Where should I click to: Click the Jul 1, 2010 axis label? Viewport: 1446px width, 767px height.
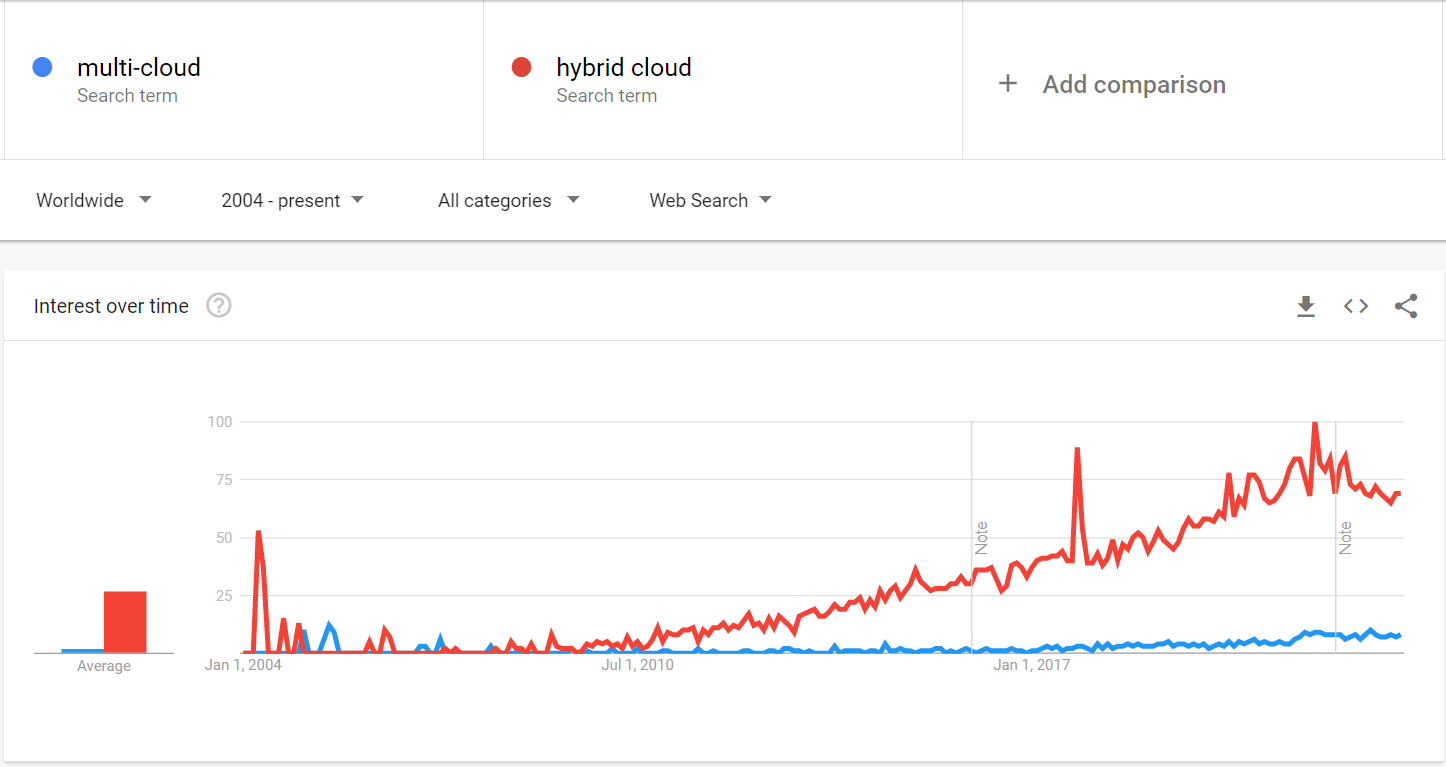pyautogui.click(x=637, y=665)
